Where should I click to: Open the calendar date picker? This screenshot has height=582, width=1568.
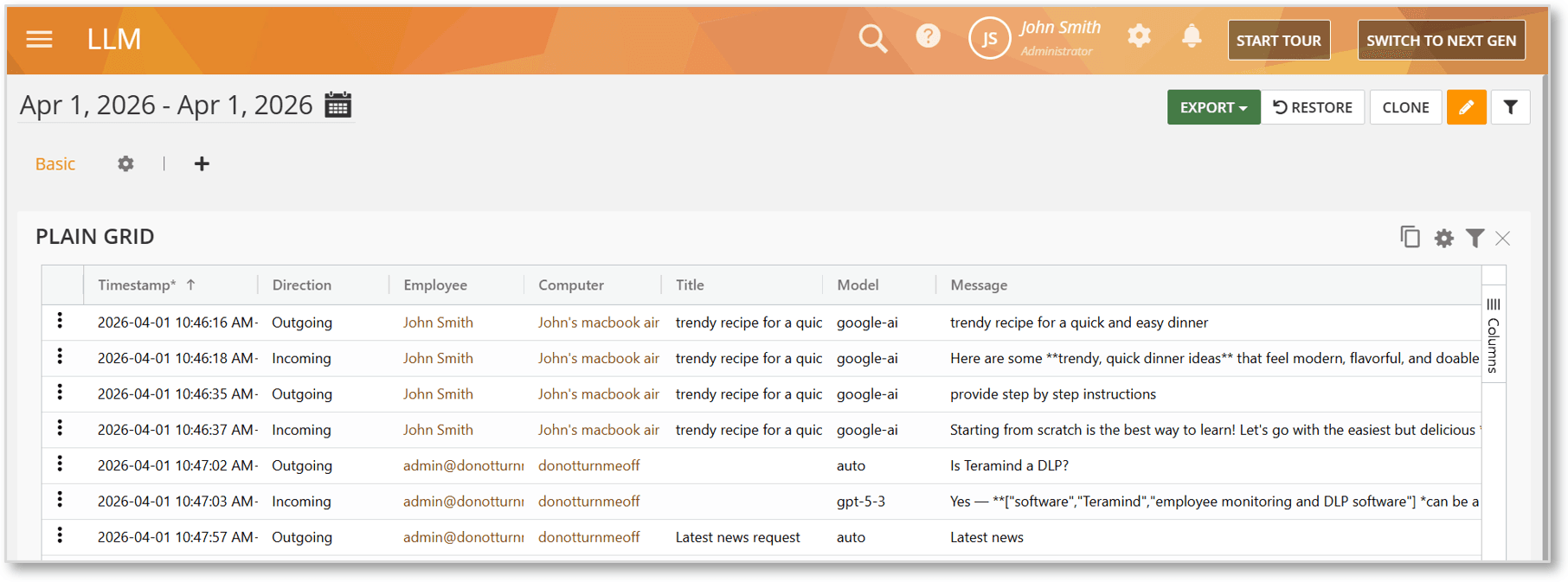(x=337, y=106)
